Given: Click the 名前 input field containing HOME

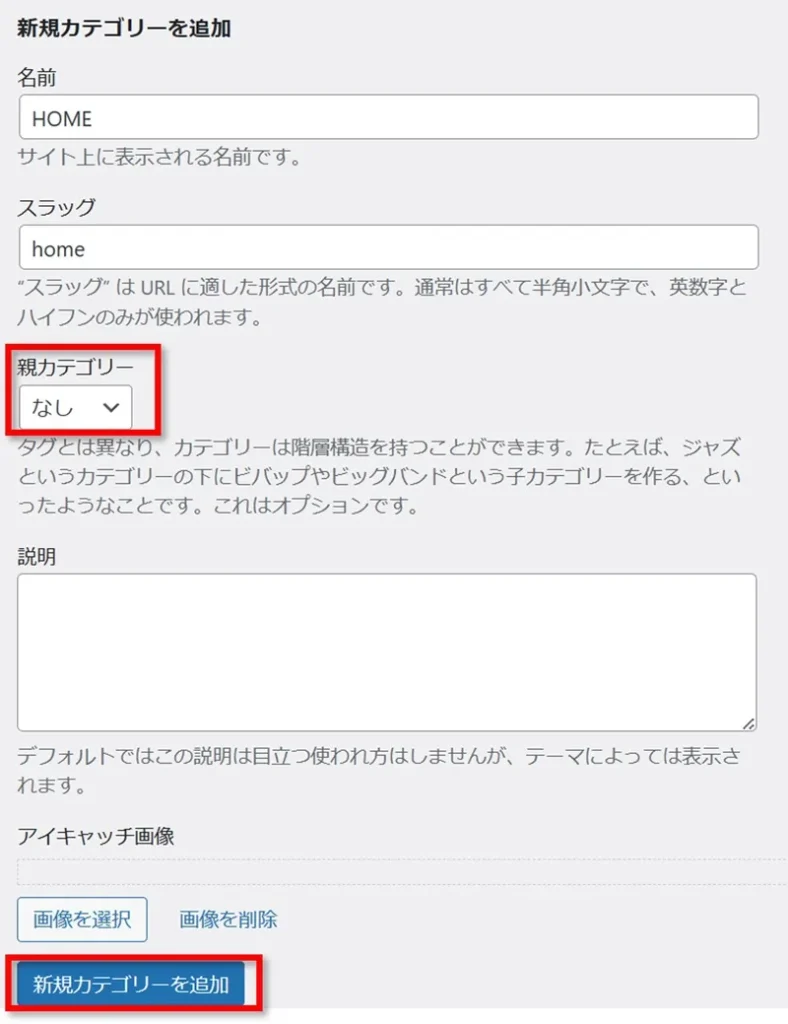Looking at the screenshot, I should 388,117.
